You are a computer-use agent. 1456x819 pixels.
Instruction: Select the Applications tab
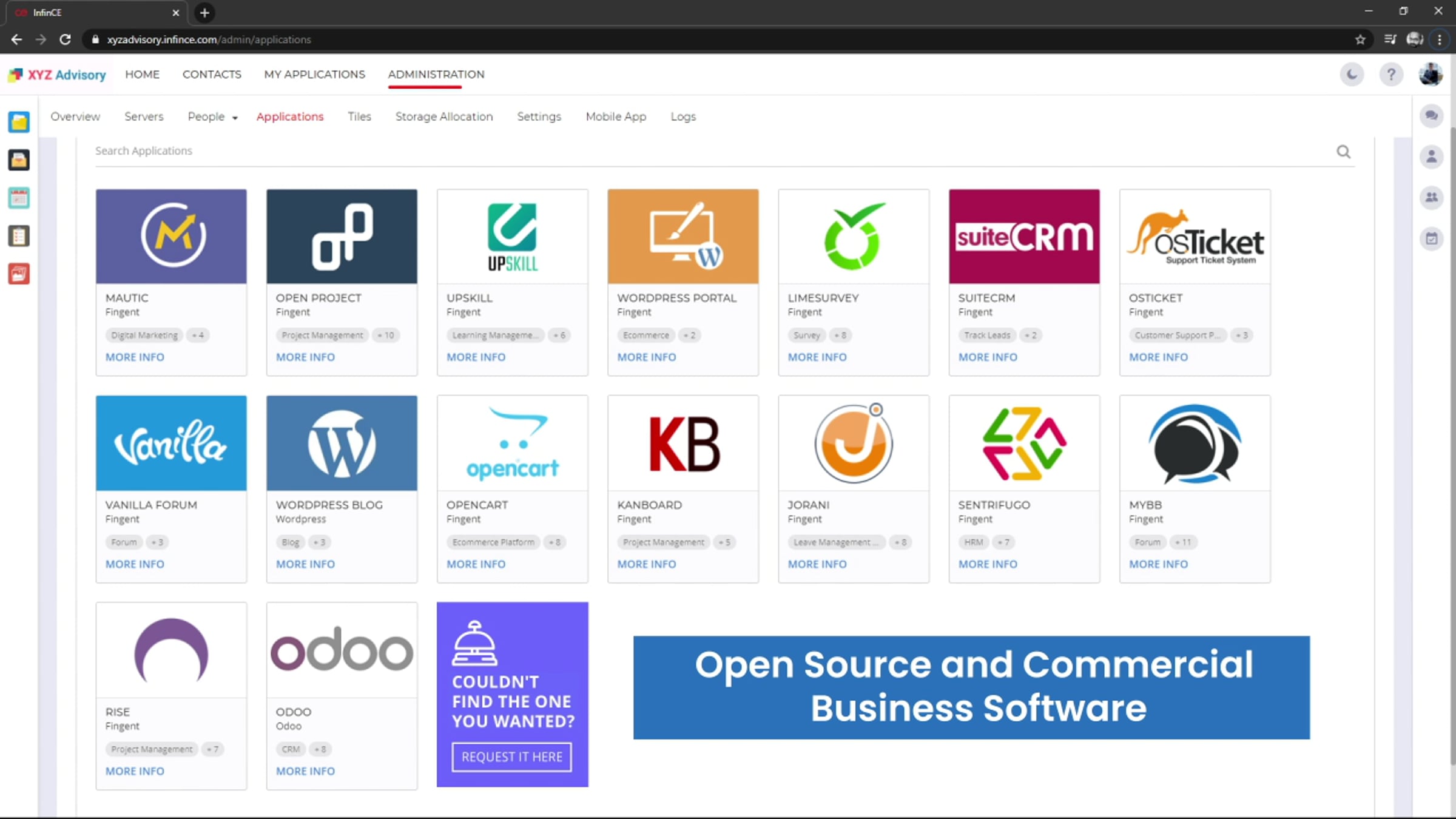pyautogui.click(x=290, y=116)
